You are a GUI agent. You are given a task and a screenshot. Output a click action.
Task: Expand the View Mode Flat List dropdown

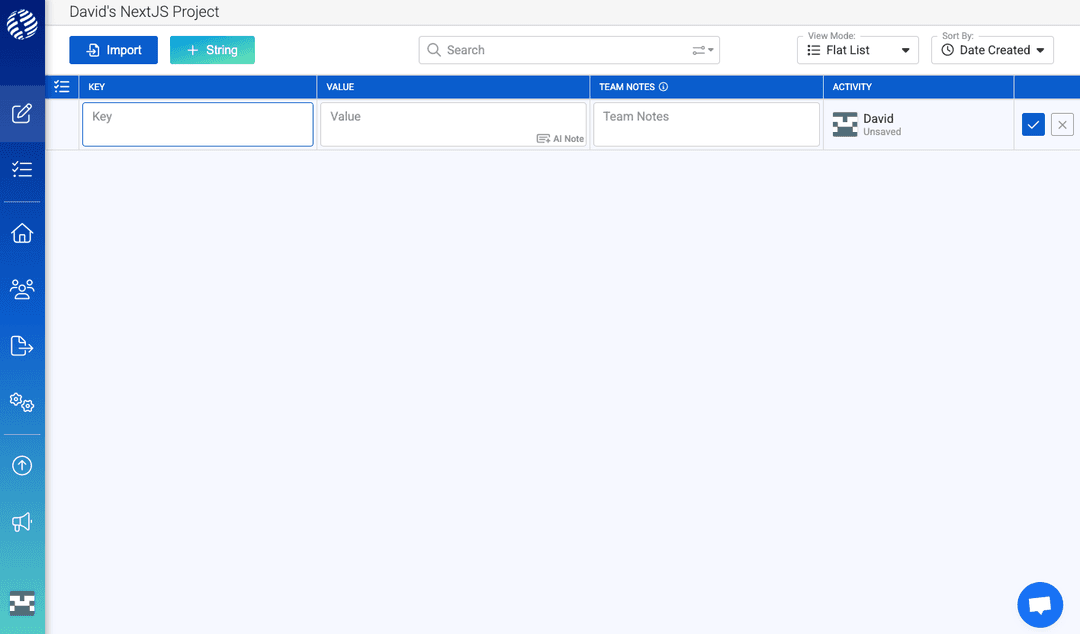(857, 50)
